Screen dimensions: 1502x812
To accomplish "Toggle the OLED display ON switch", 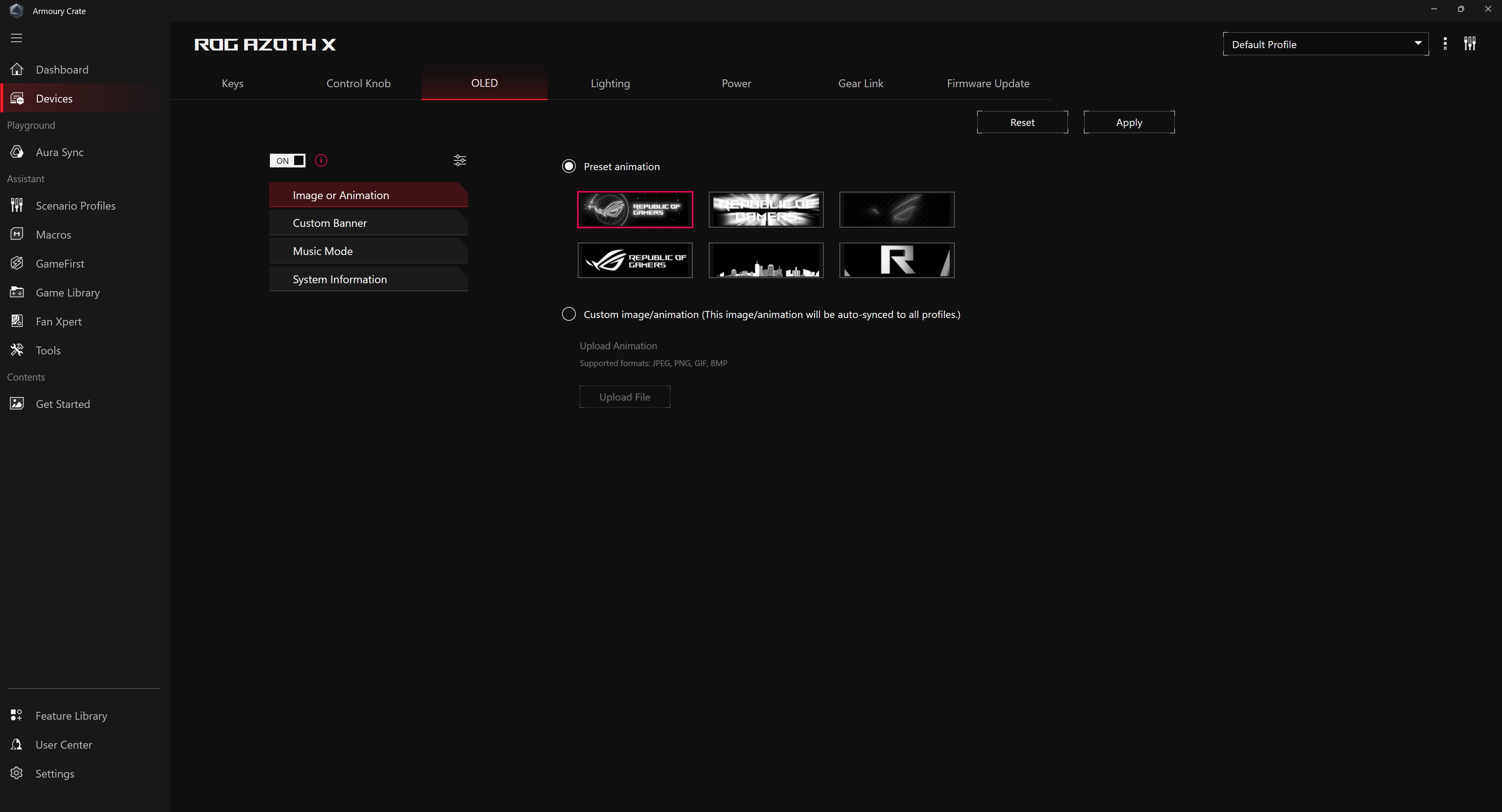I will 287,160.
